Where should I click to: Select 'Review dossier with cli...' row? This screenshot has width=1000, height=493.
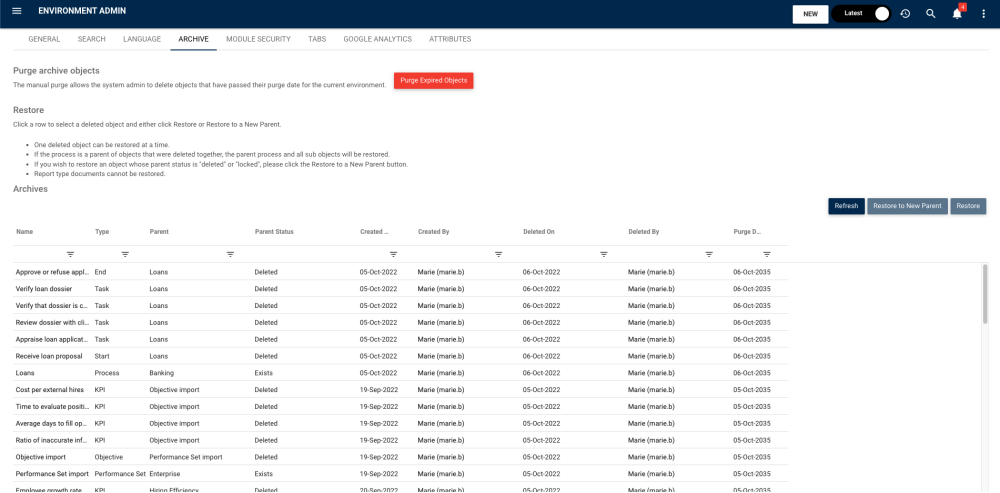pyautogui.click(x=401, y=322)
